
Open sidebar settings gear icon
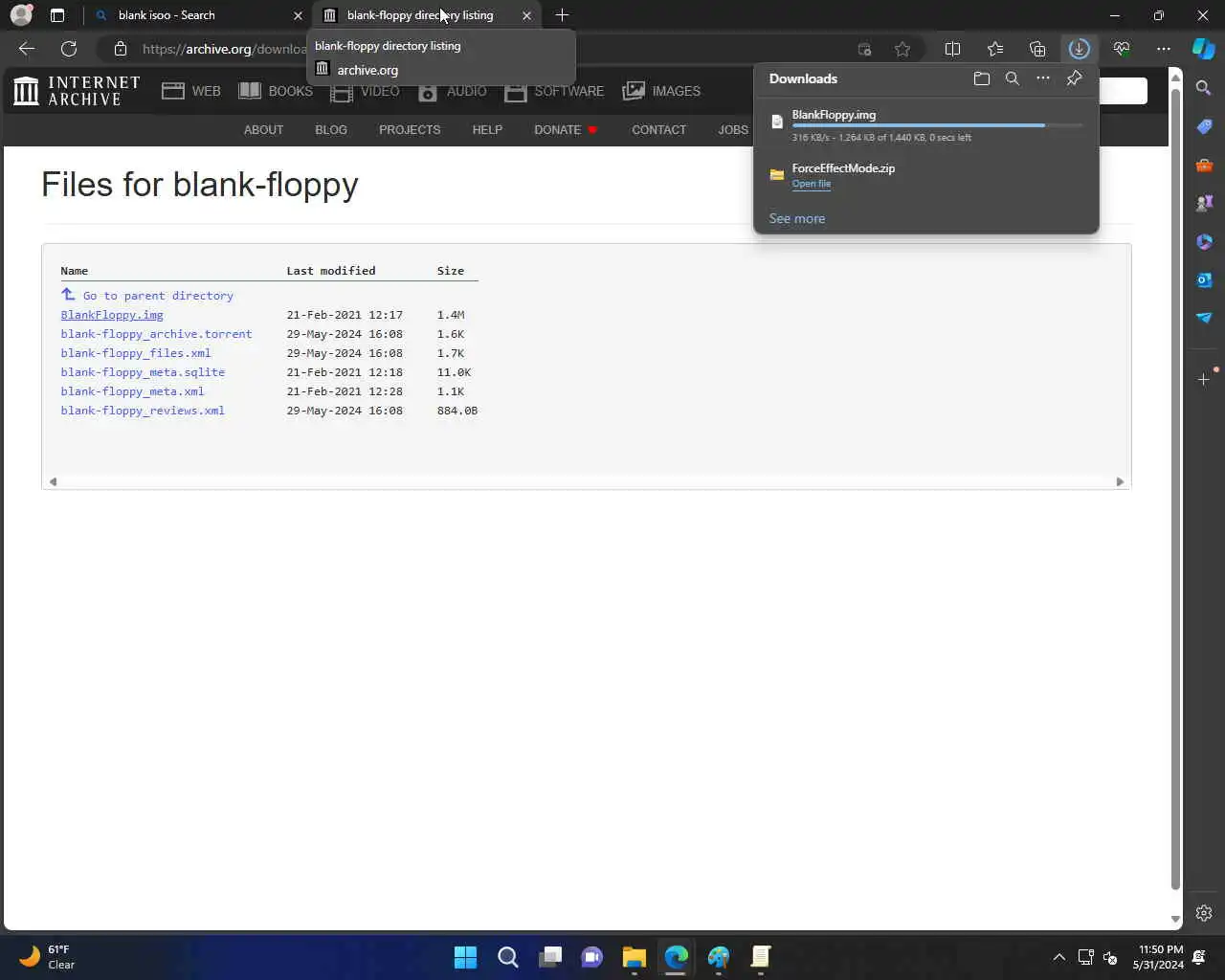pos(1204,913)
